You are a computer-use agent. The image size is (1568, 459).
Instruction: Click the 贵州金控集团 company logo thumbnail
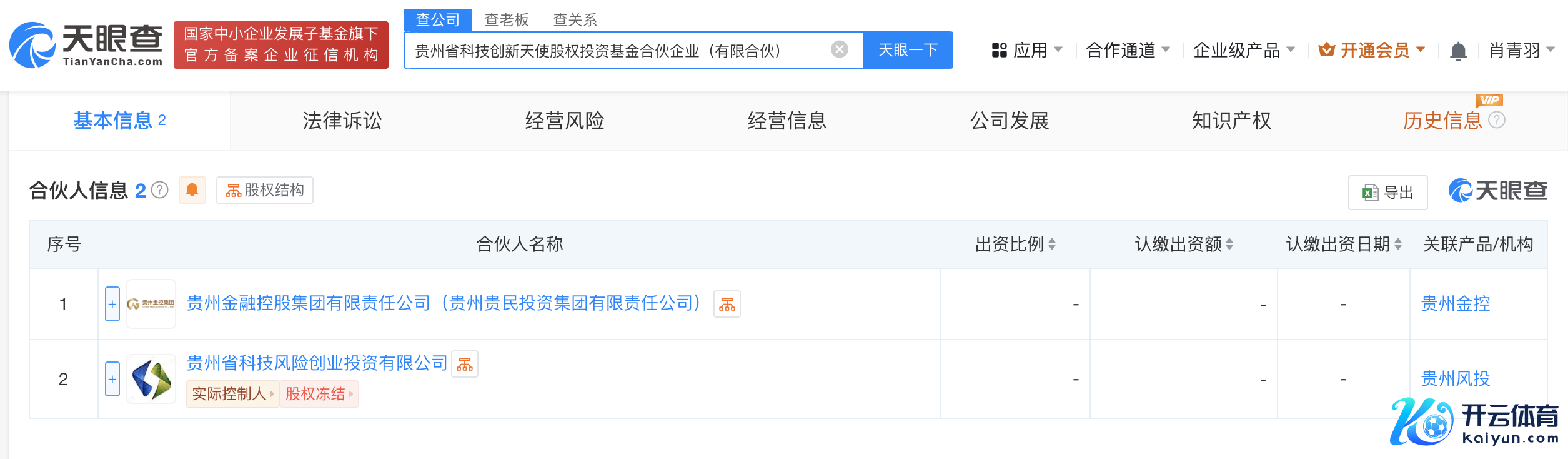(151, 304)
